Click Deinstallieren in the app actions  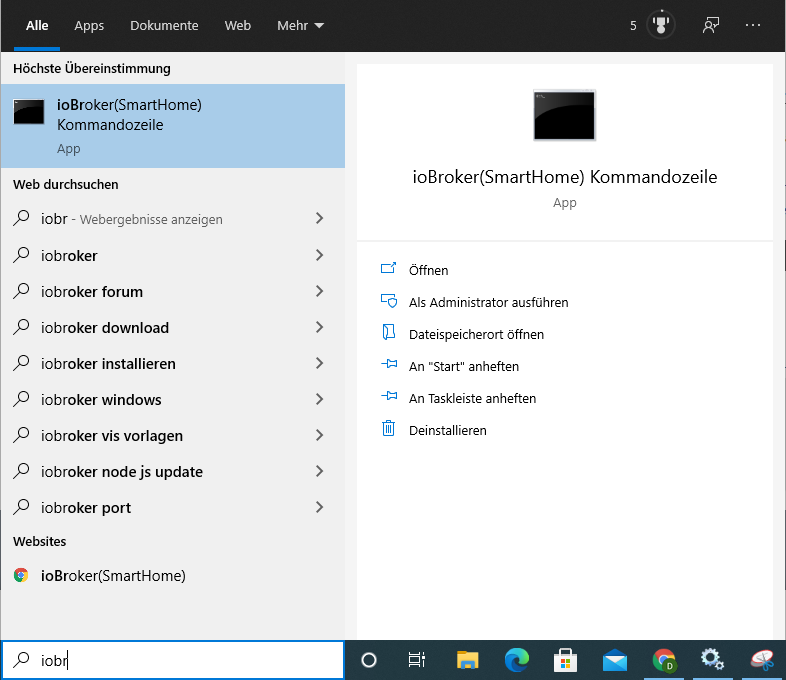point(447,430)
